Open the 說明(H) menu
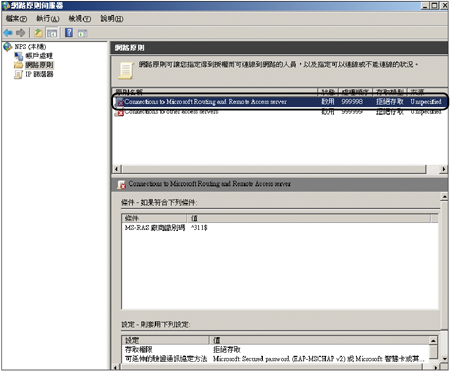The height and width of the screenshot is (372, 450). click(112, 19)
